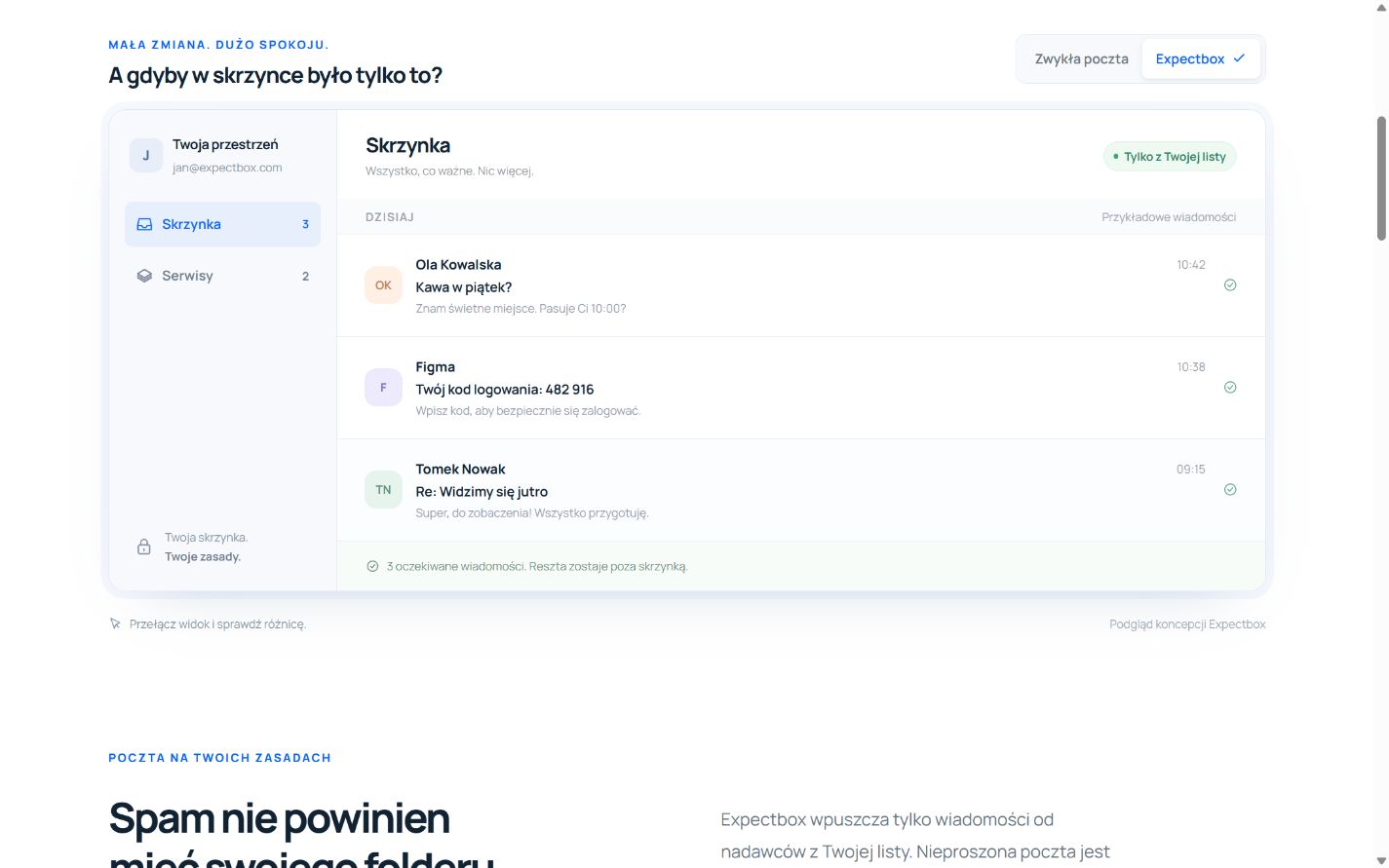Viewport: 1389px width, 868px height.
Task: Click the DZISIAJ section header
Action: click(x=390, y=217)
